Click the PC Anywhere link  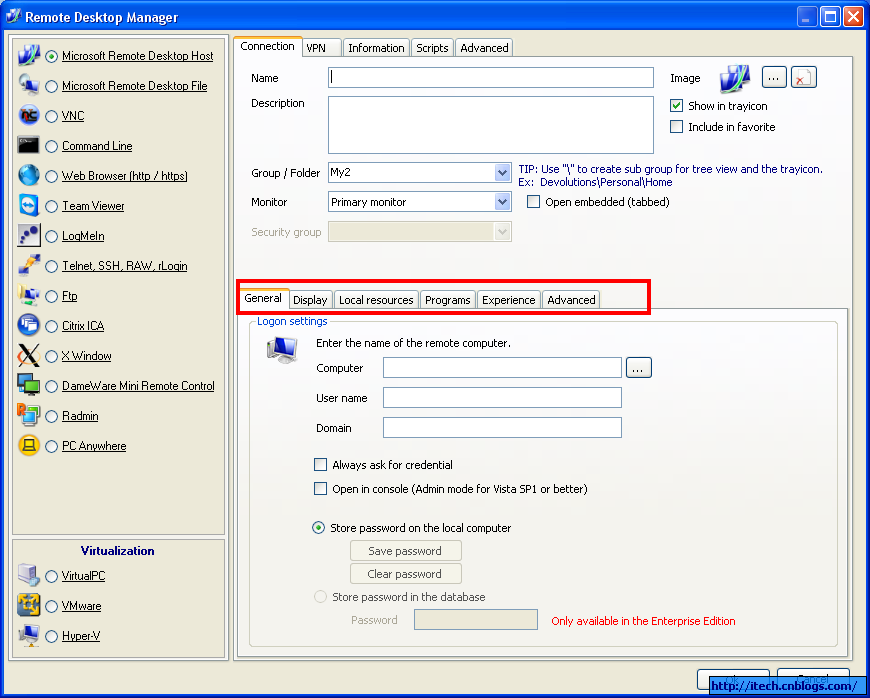tap(94, 446)
